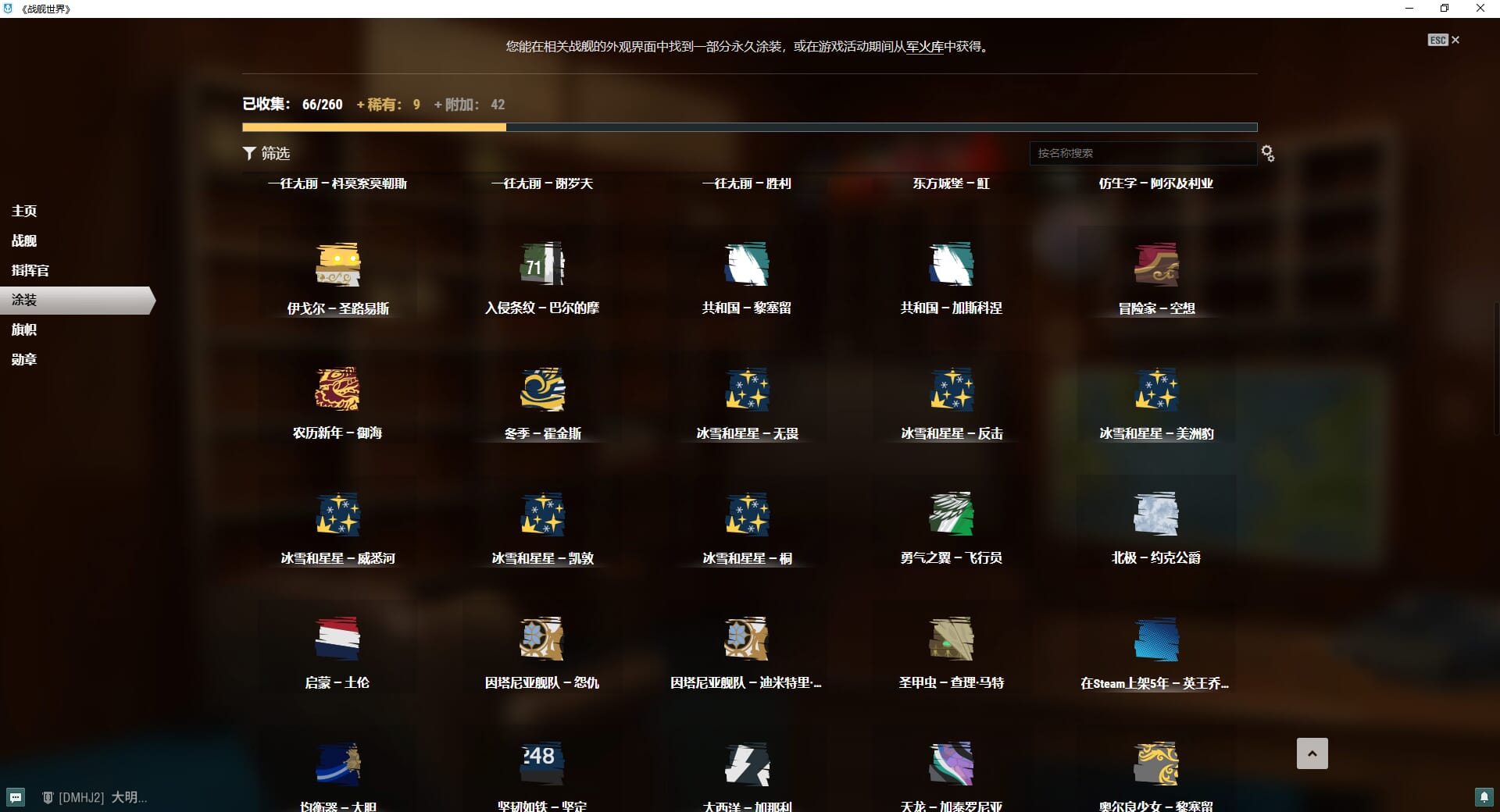
Task: Click the 启蒙 – 土伦 tricolor camouflage
Action: (337, 639)
